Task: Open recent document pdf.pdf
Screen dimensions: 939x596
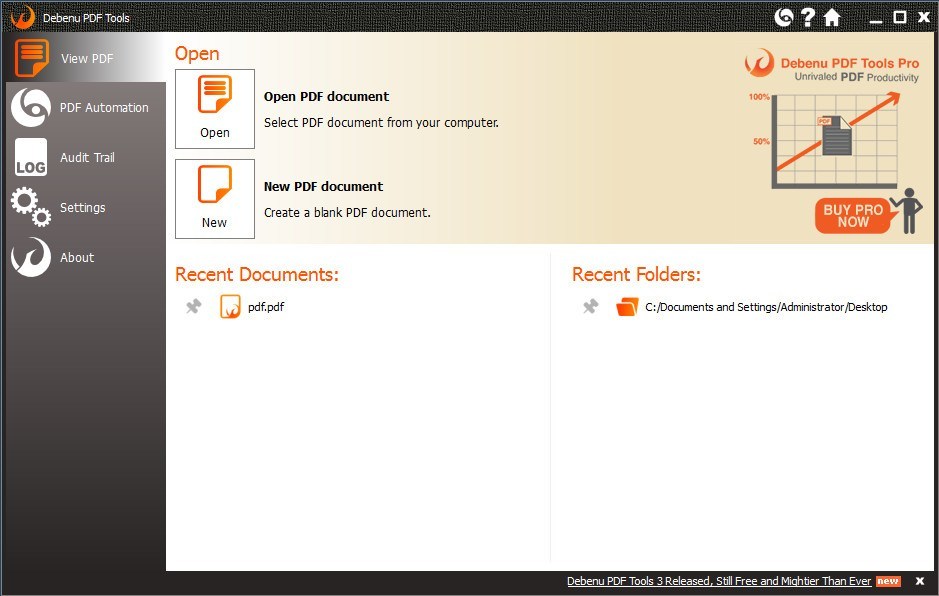Action: [x=266, y=307]
